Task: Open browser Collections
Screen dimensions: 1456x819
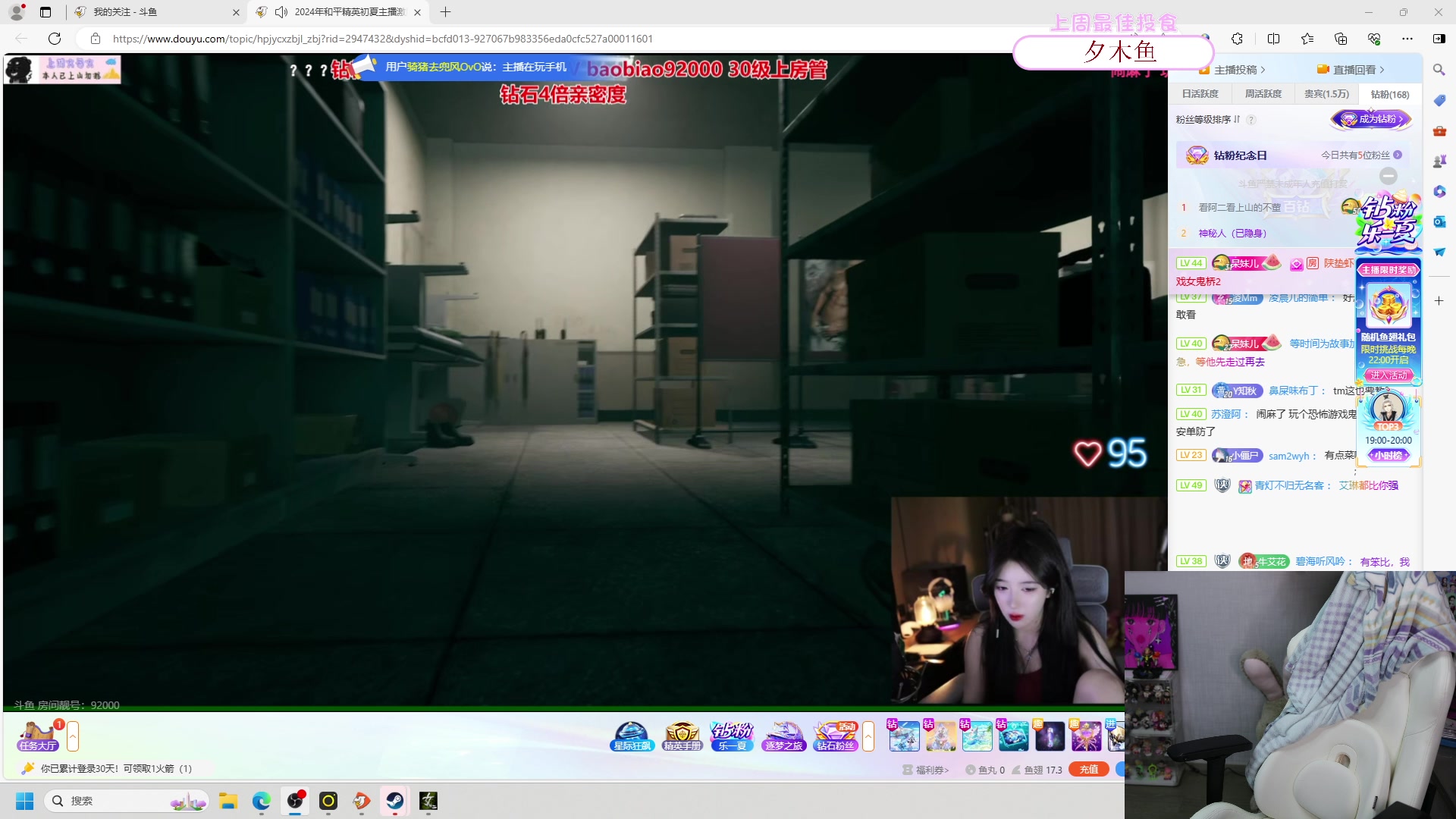Action: click(x=1341, y=39)
